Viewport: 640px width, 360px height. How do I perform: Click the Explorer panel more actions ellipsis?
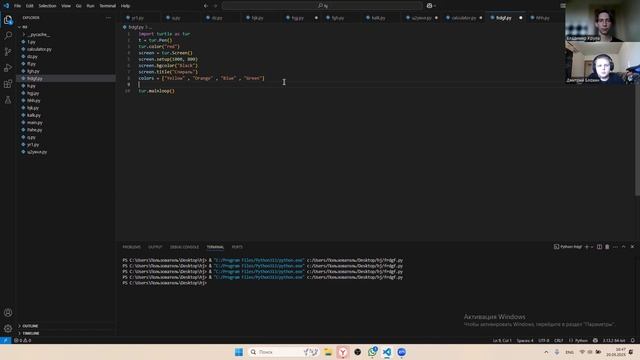(108, 18)
